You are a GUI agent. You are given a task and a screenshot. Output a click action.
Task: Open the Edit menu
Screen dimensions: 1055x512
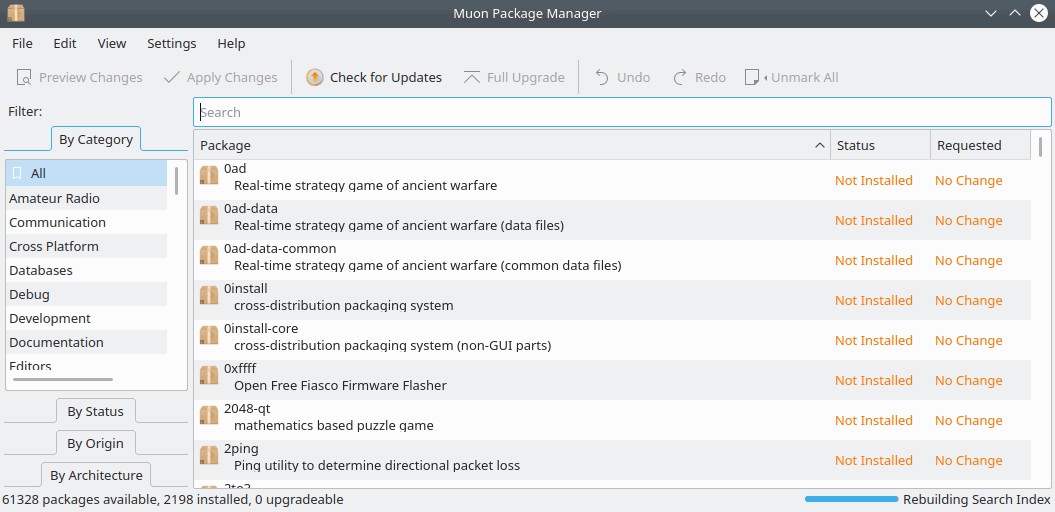coord(65,44)
